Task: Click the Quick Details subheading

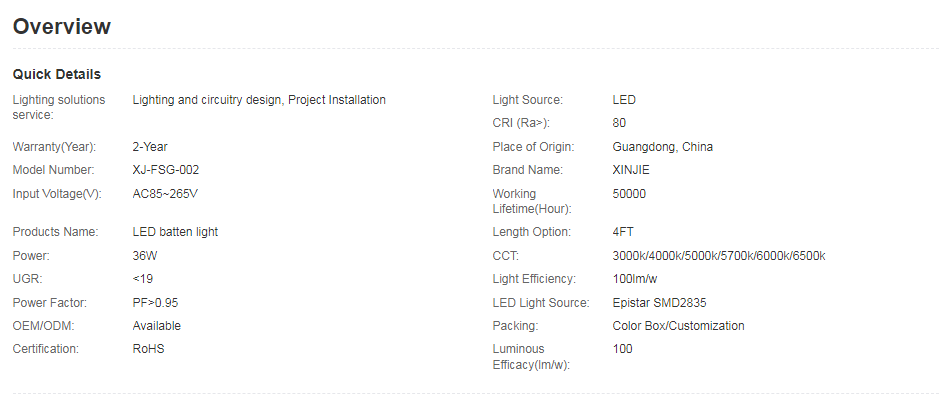Action: coord(57,74)
